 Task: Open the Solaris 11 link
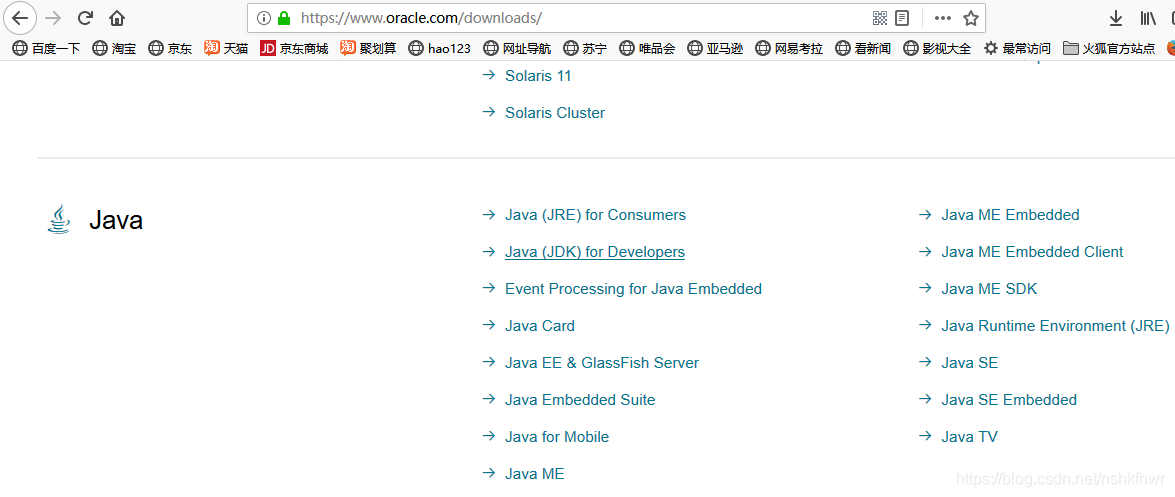[x=538, y=76]
